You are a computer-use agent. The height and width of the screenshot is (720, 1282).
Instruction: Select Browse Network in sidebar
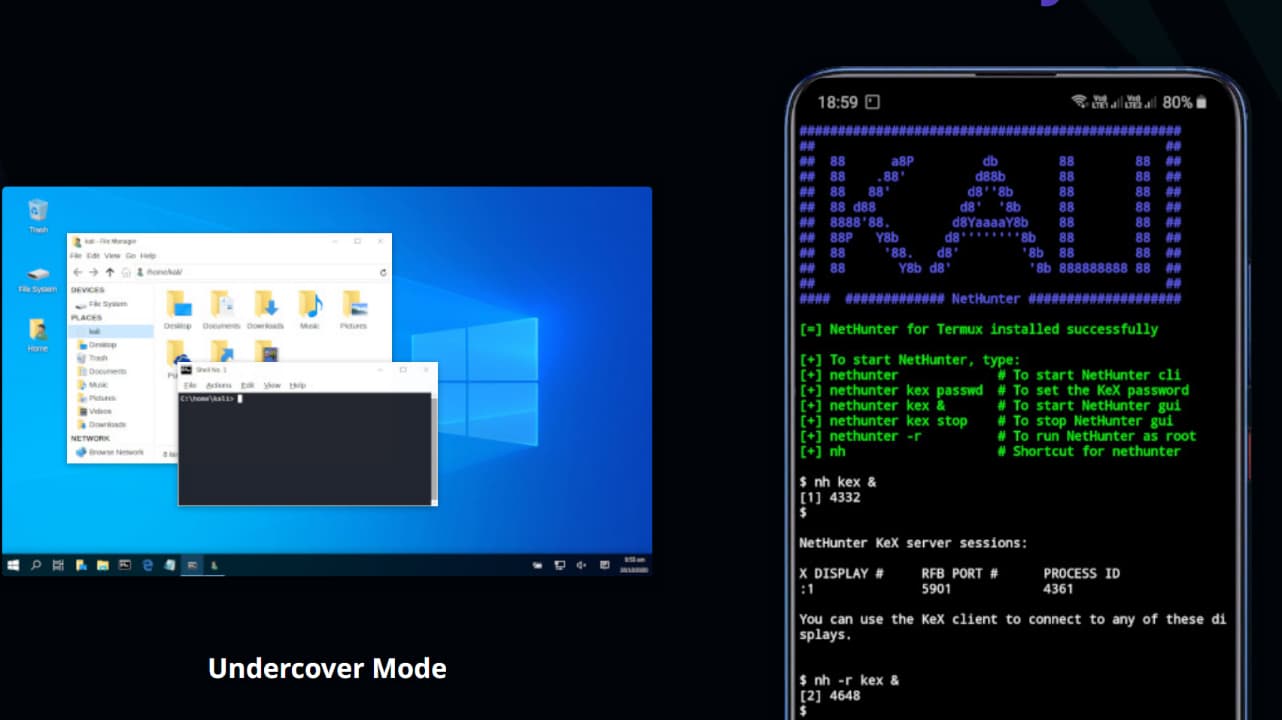click(x=110, y=452)
